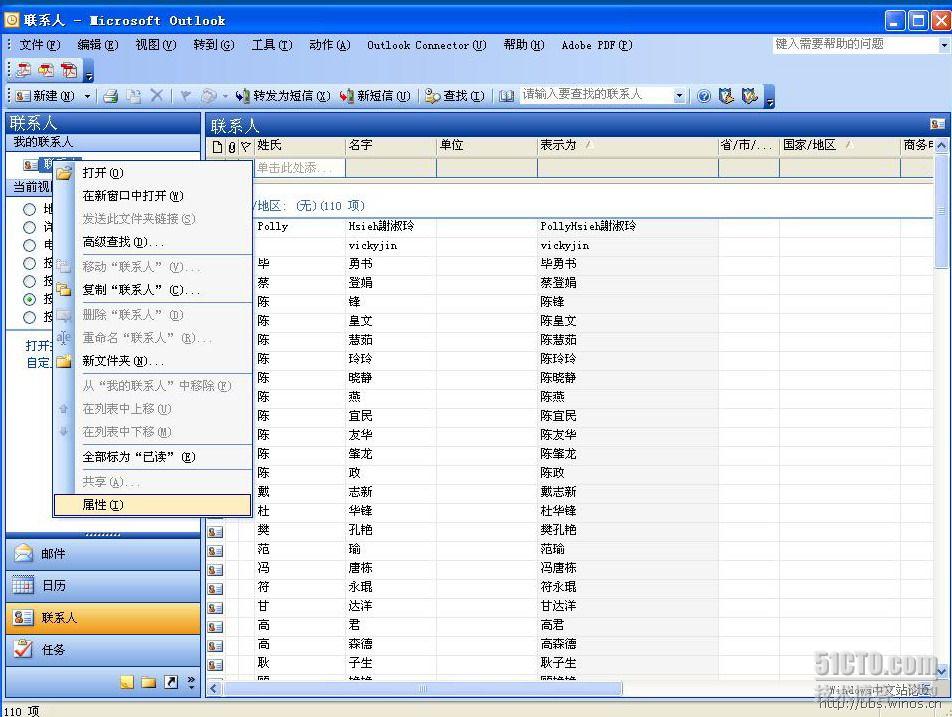Click contact card icon in 甘达洋 row

215,608
